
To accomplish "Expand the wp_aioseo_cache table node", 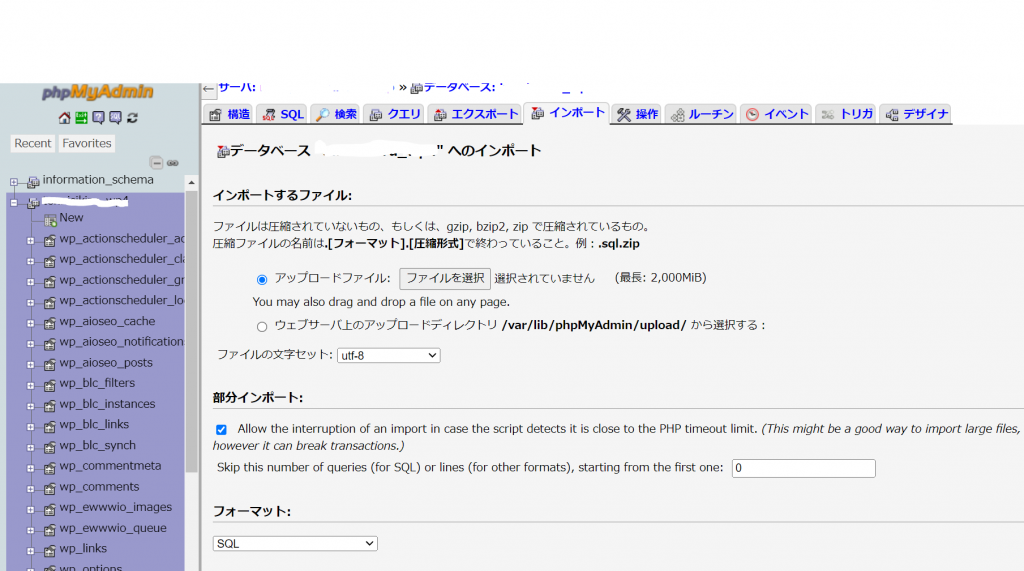I will (x=30, y=323).
